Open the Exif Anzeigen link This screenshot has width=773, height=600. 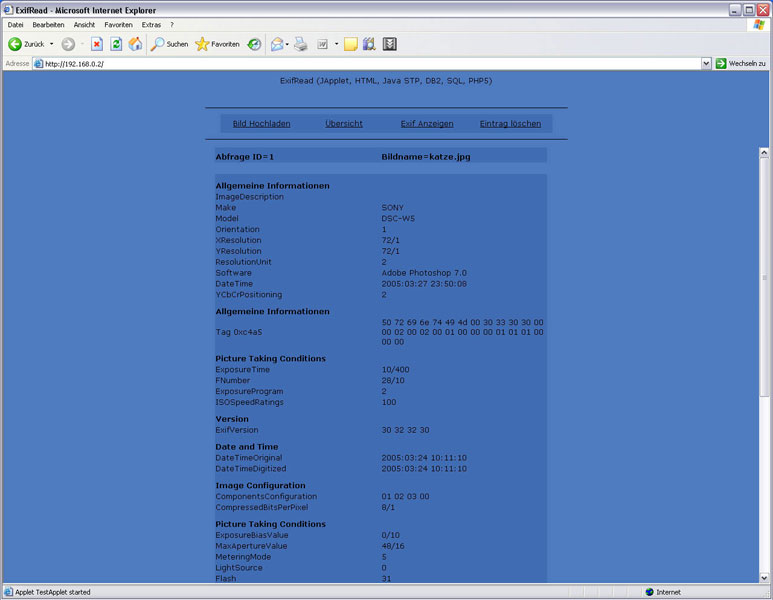click(427, 124)
